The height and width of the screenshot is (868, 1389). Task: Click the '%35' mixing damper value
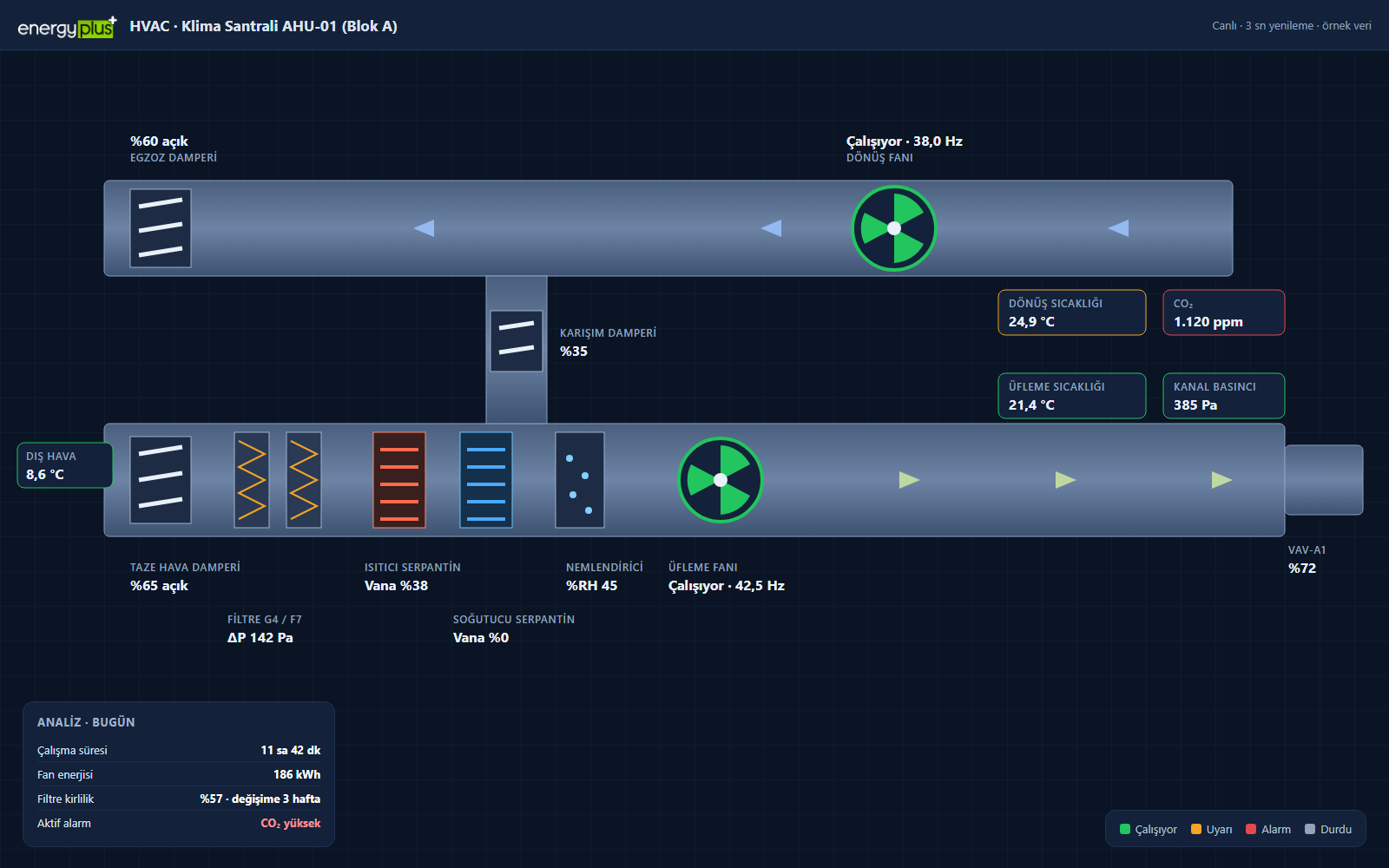(574, 351)
